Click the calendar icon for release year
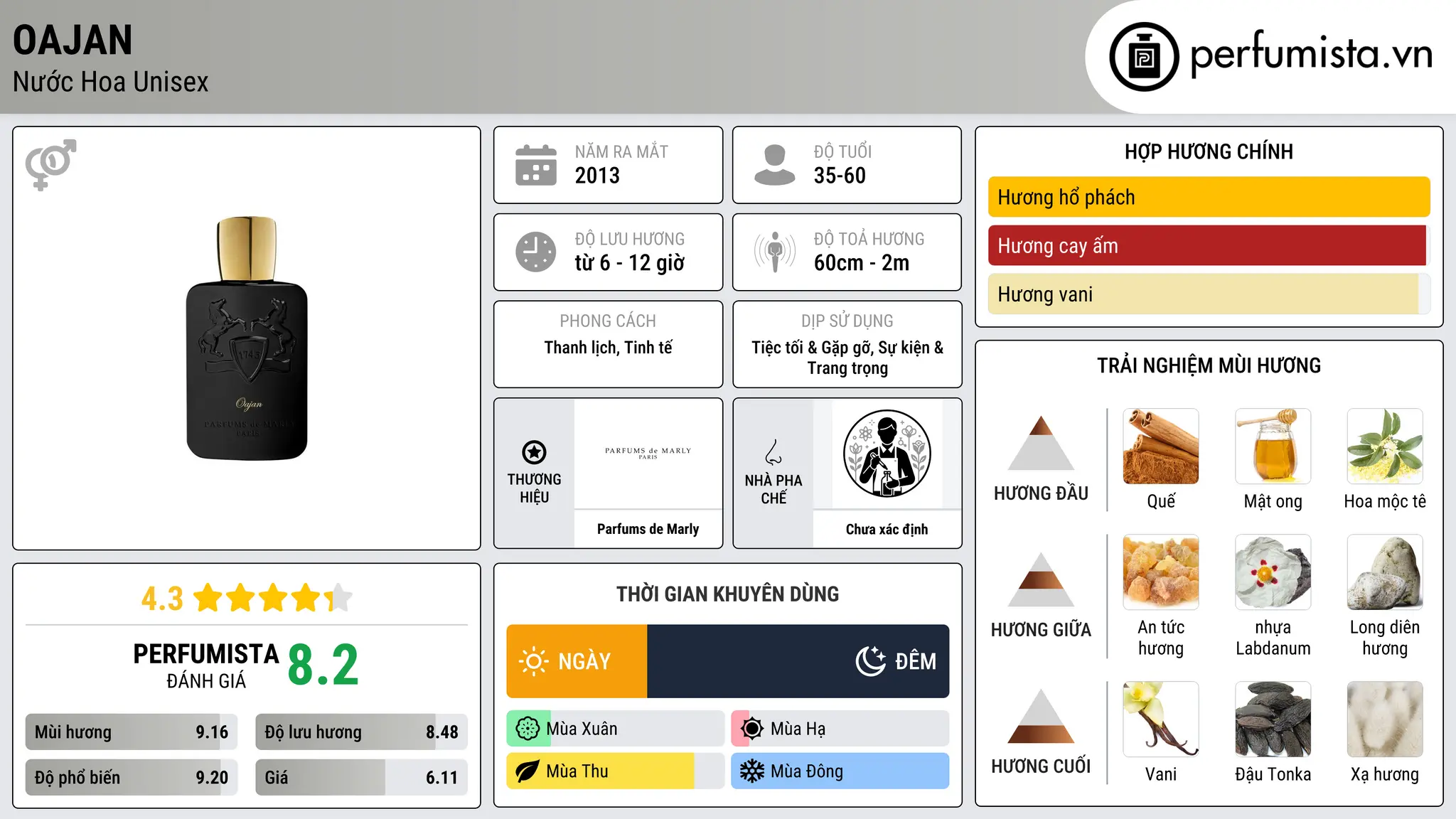 pyautogui.click(x=536, y=165)
